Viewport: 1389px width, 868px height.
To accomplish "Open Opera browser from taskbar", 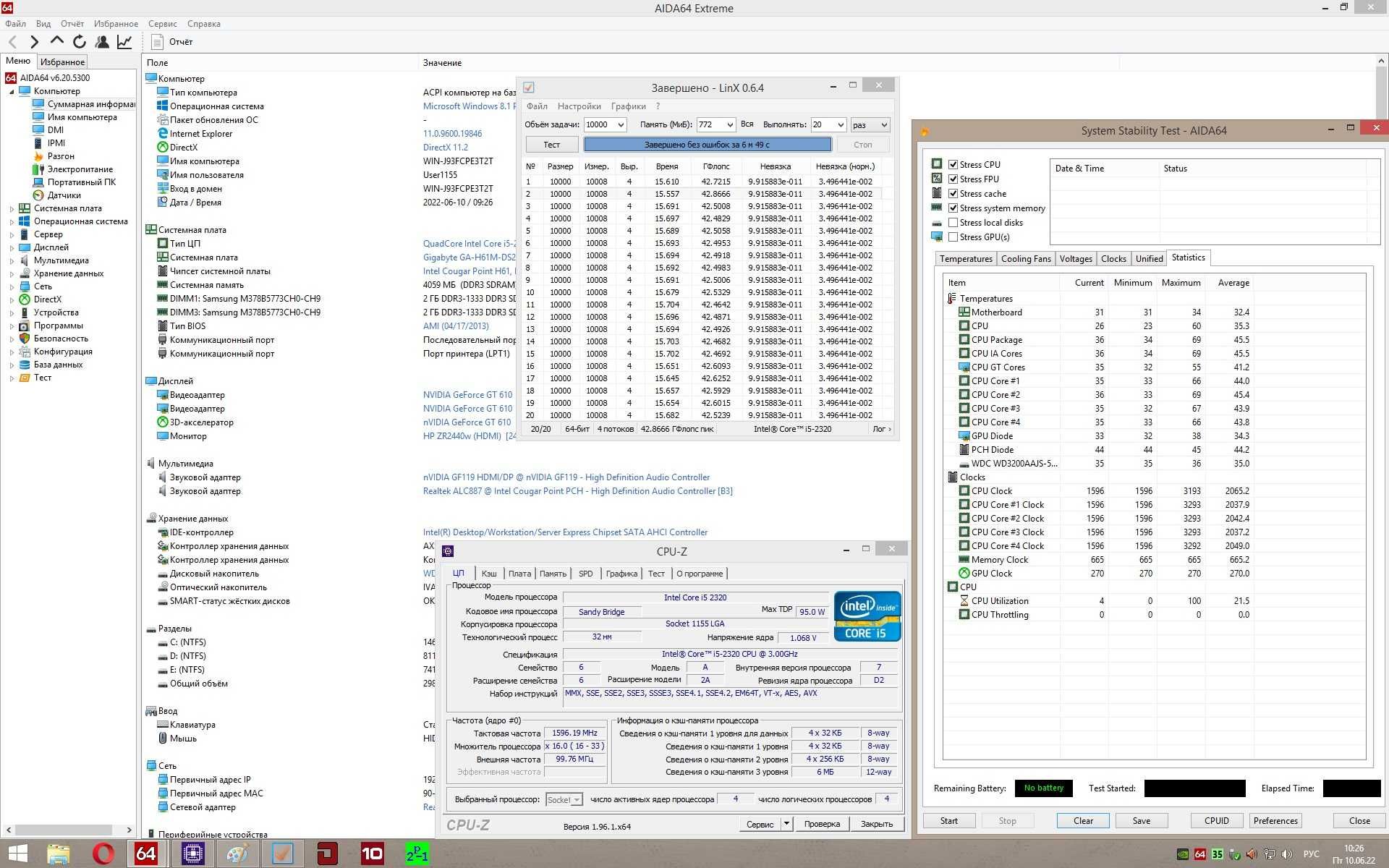I will (103, 854).
